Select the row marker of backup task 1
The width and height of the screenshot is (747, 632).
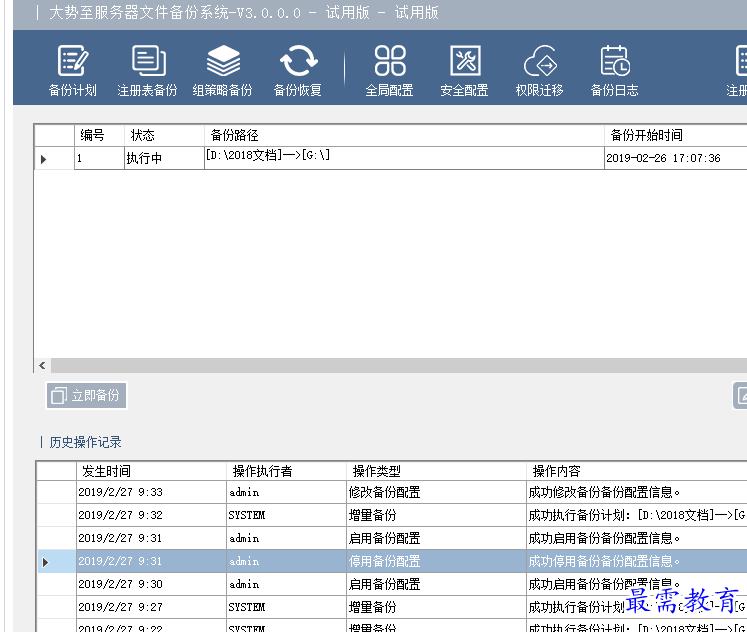tap(54, 158)
